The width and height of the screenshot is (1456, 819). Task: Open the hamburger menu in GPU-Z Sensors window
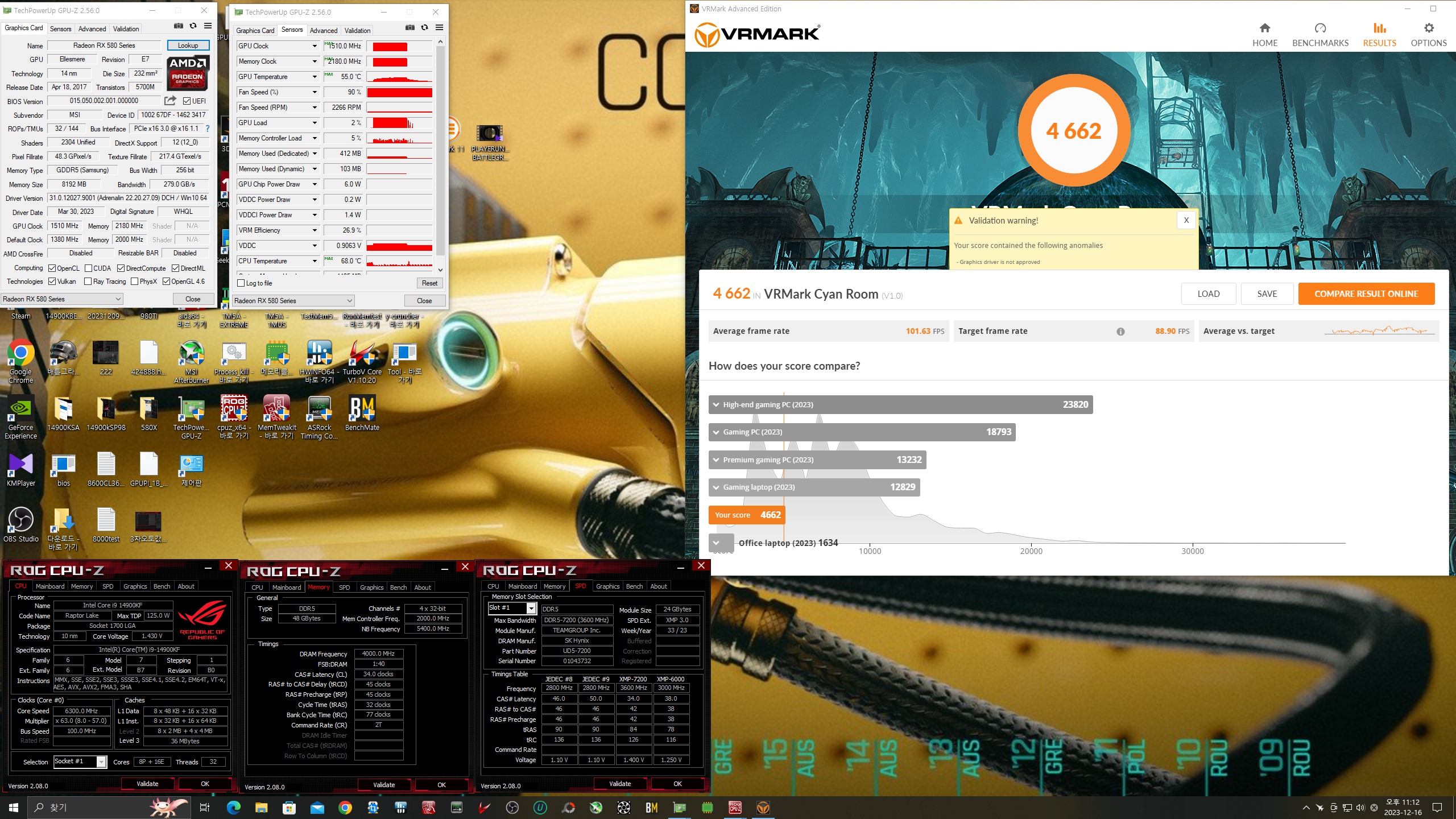coord(440,28)
